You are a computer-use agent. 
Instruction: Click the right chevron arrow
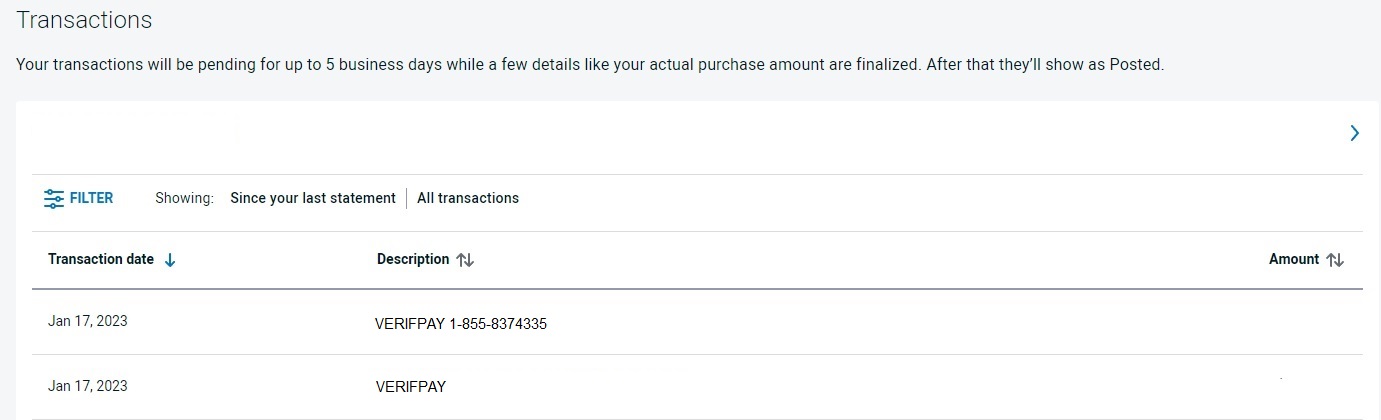(1354, 133)
